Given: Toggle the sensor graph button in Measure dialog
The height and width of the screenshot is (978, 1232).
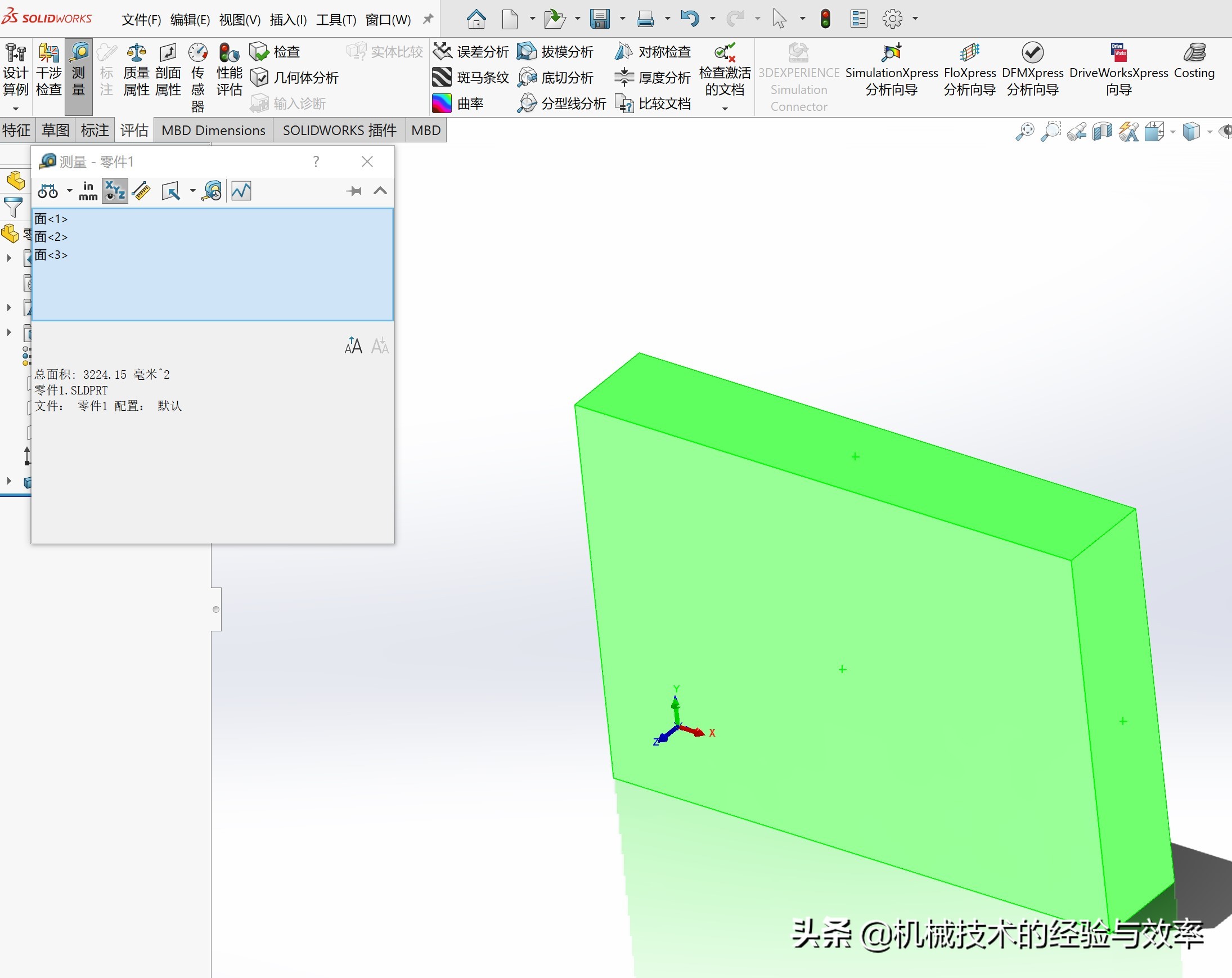Looking at the screenshot, I should click(x=241, y=191).
